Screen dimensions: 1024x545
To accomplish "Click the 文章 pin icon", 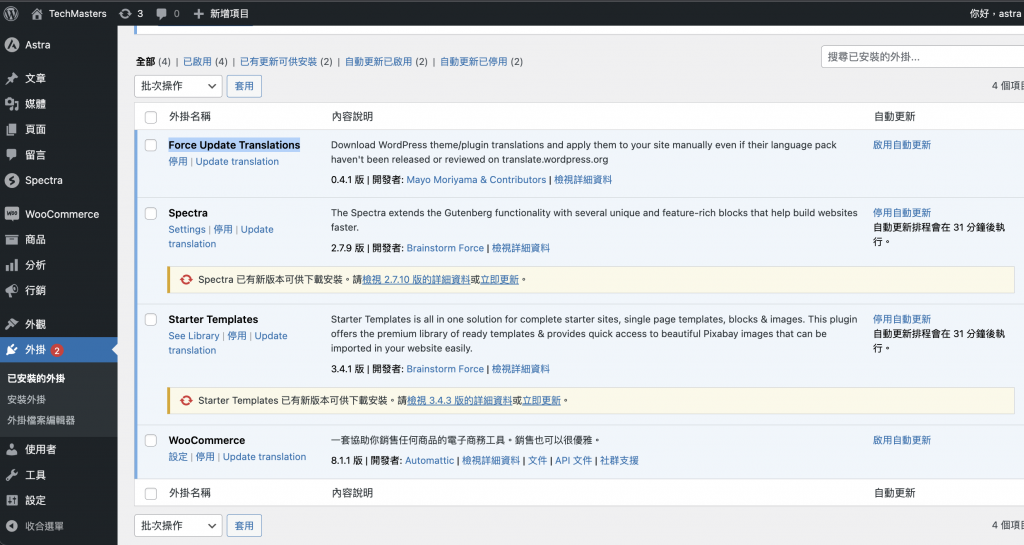I will tap(12, 78).
